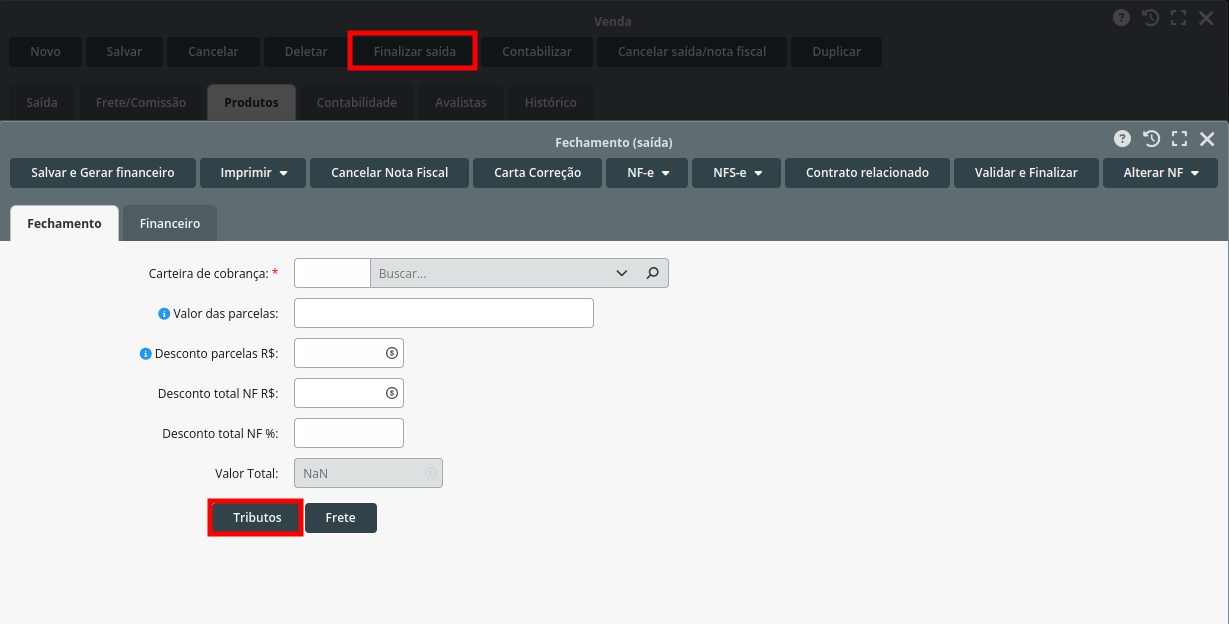Focus the Desconto total NF % field
The image size is (1229, 624).
coord(349,433)
